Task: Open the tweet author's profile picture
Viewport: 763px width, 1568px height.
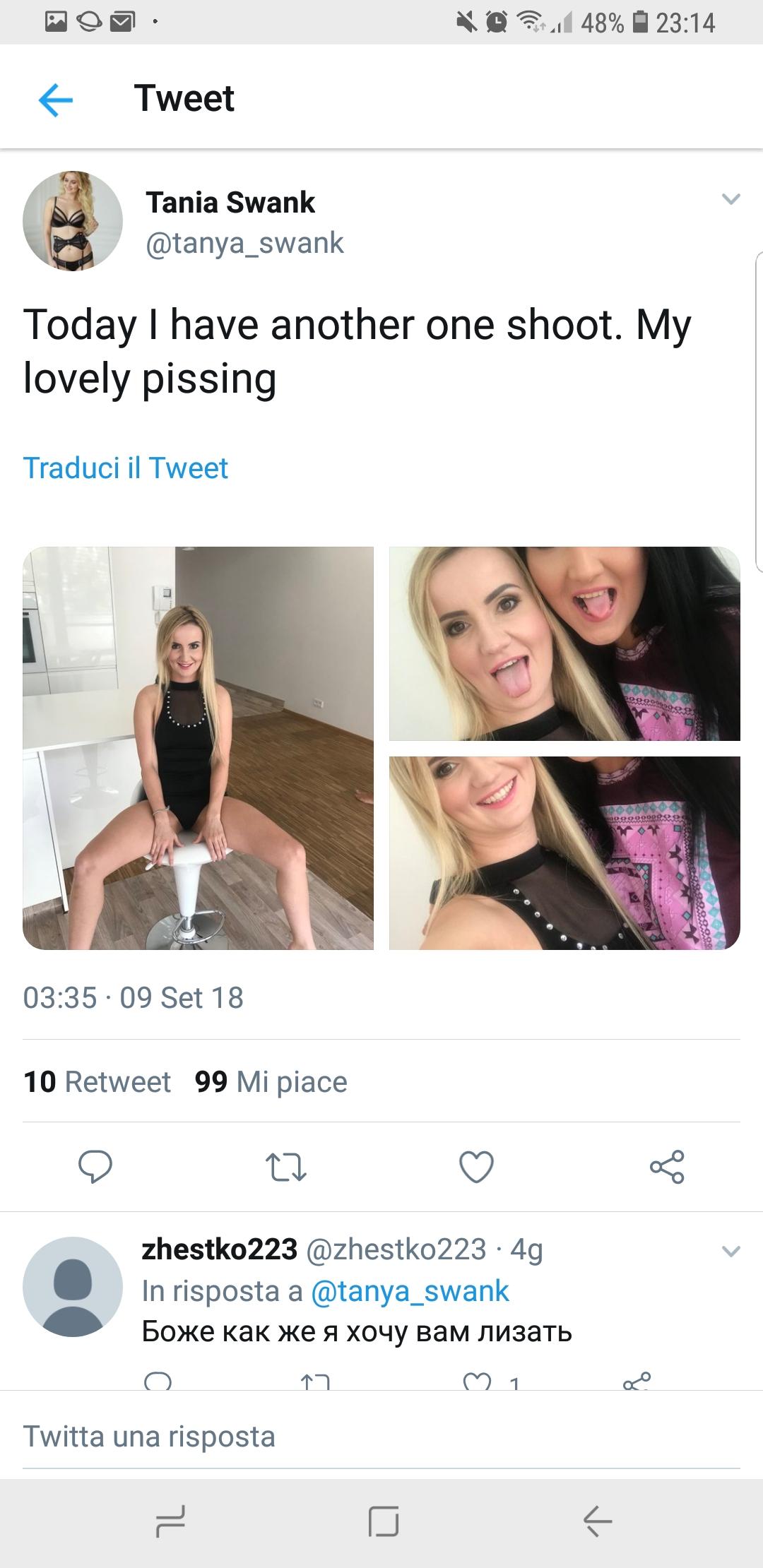Action: click(x=73, y=221)
